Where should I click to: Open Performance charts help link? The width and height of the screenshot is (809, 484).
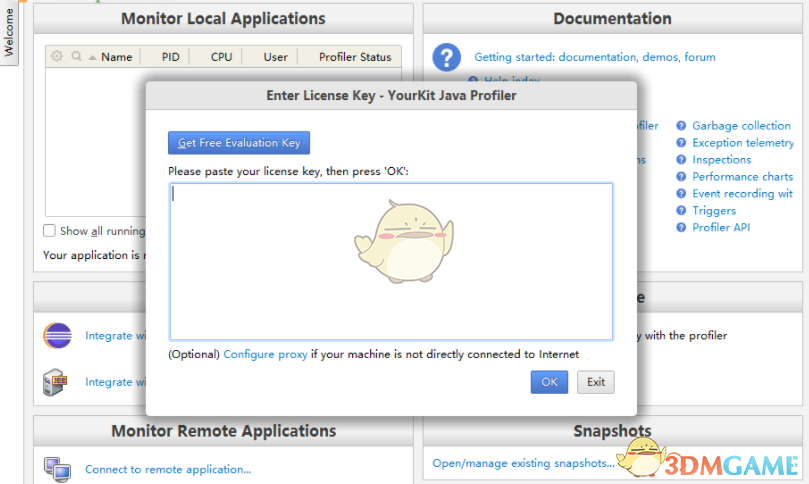point(742,177)
